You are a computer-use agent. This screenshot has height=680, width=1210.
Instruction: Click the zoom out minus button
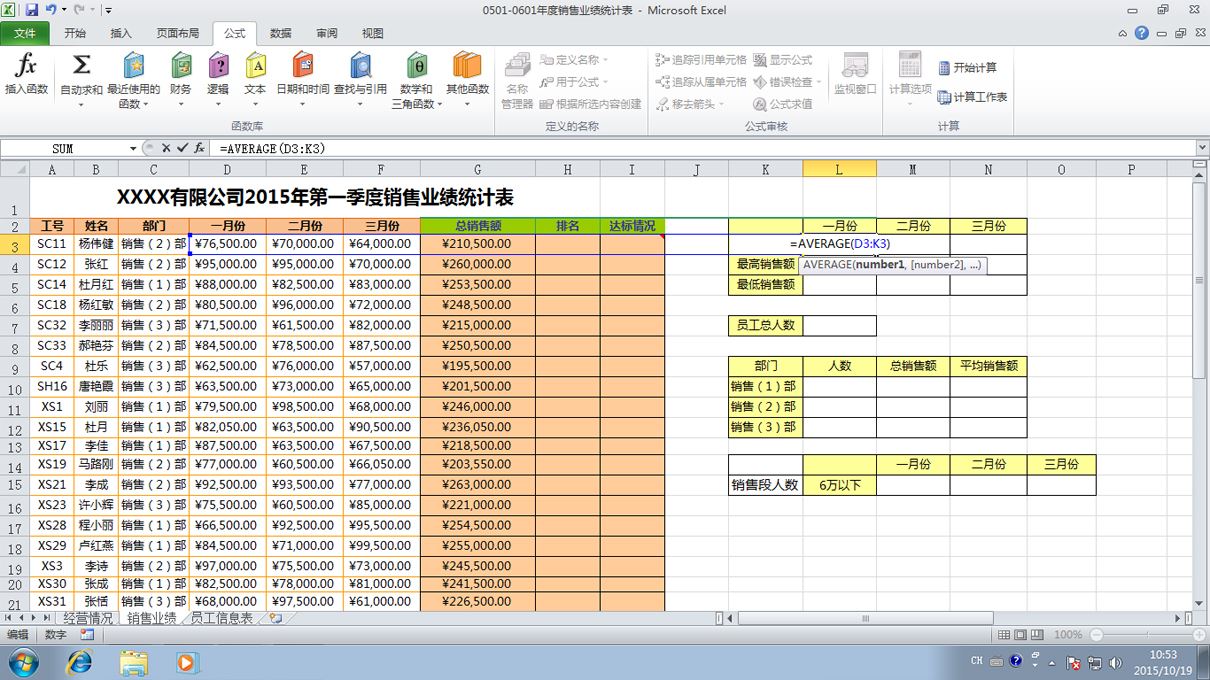1097,634
